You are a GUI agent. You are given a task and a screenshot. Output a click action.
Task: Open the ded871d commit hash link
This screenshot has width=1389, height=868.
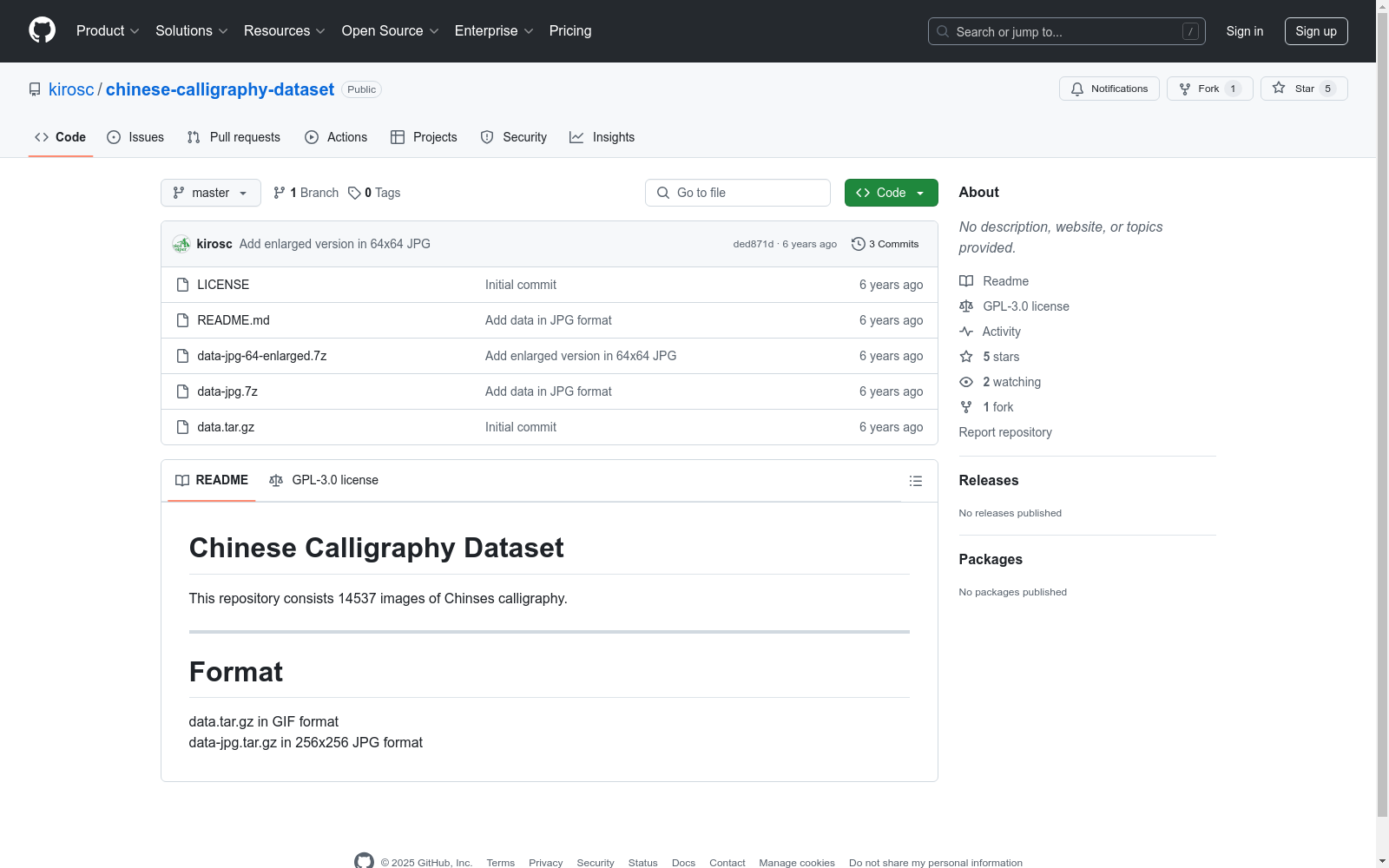tap(753, 244)
